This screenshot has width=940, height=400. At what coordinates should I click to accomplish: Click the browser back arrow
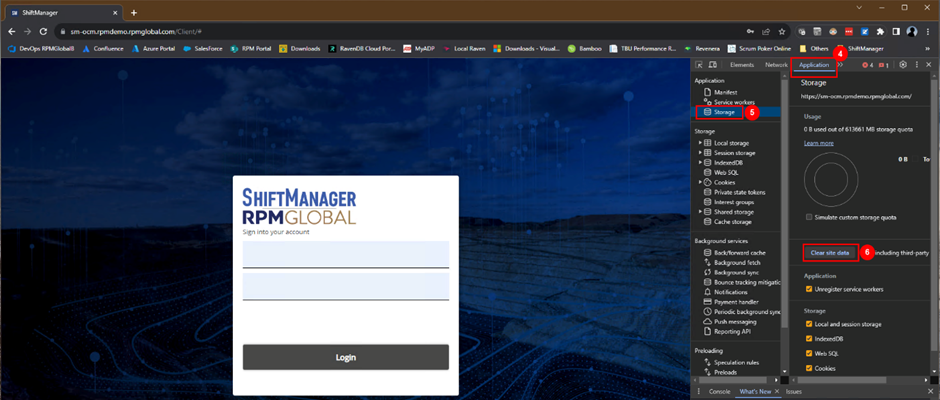tap(12, 31)
